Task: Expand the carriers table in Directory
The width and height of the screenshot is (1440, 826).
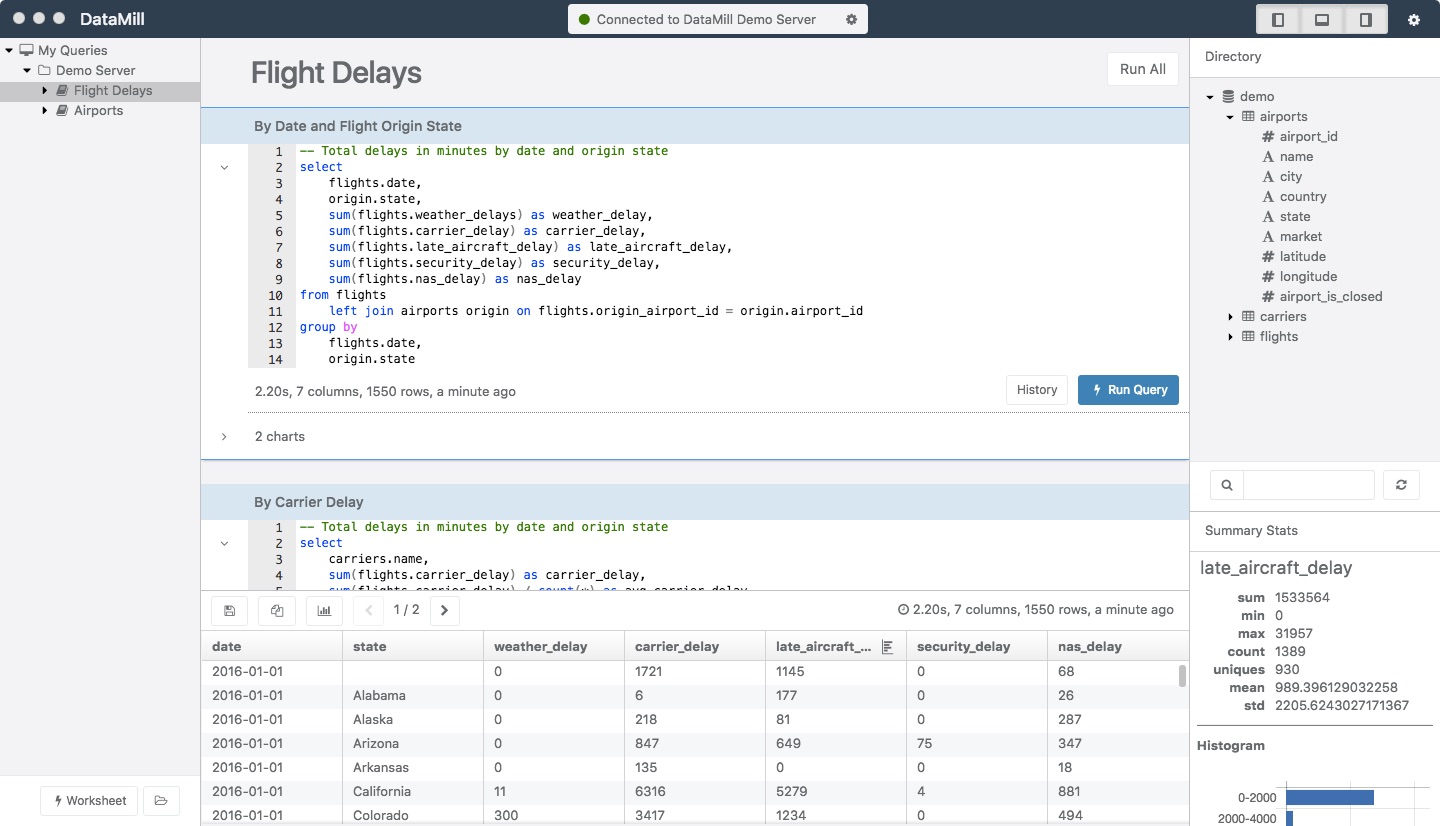Action: pyautogui.click(x=1231, y=317)
